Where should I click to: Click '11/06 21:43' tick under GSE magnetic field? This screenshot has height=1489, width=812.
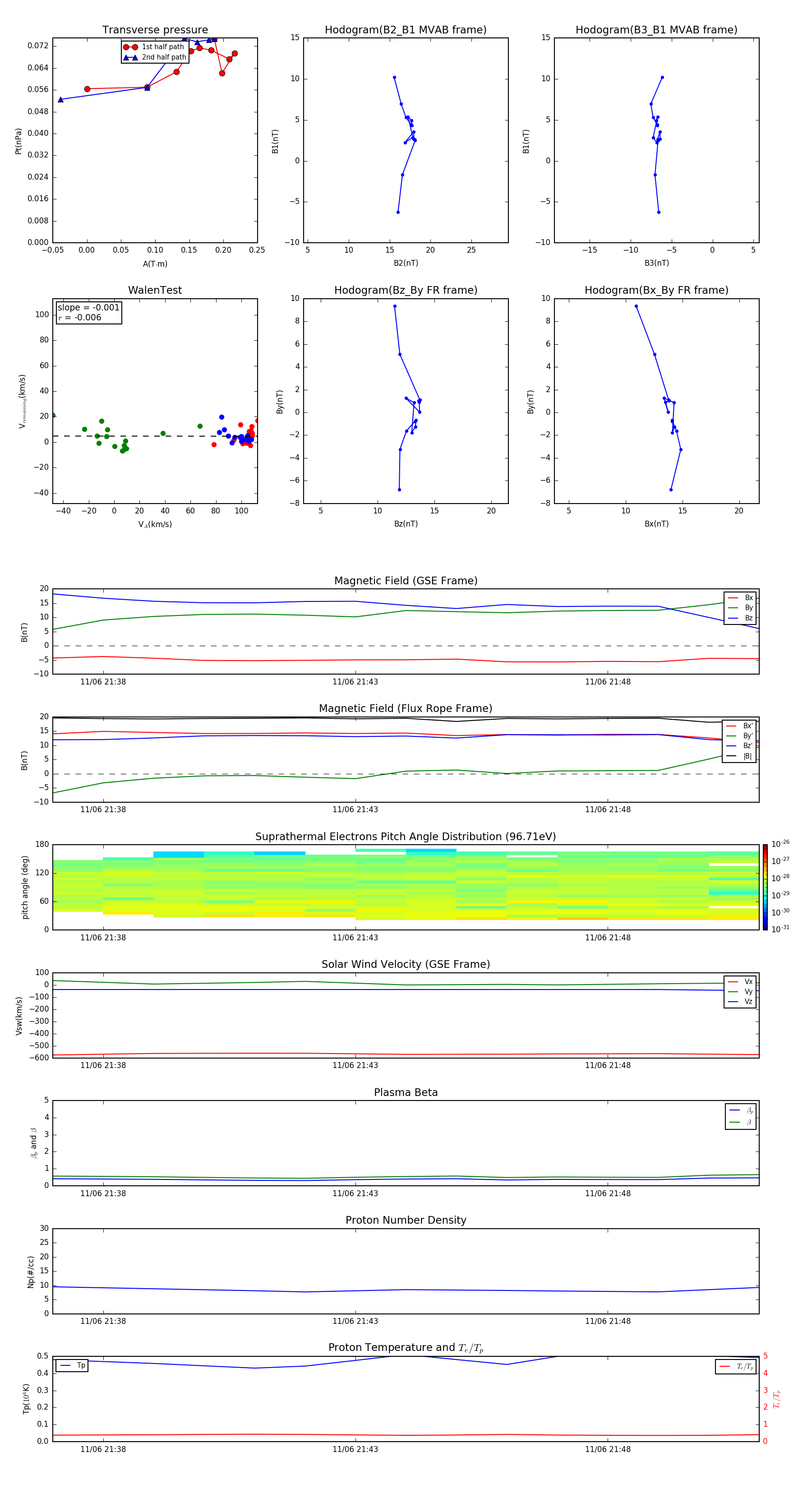[355, 682]
